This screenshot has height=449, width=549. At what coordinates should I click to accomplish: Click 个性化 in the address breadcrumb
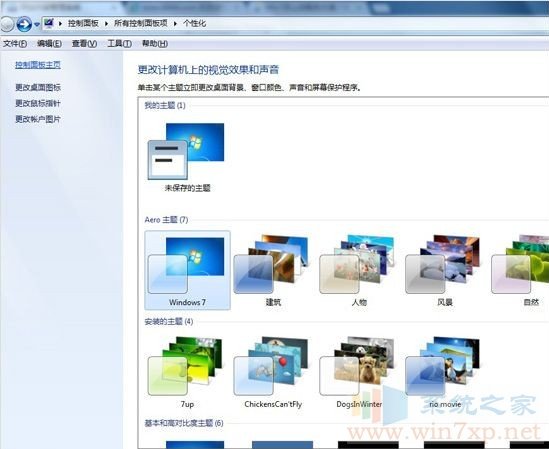(194, 23)
